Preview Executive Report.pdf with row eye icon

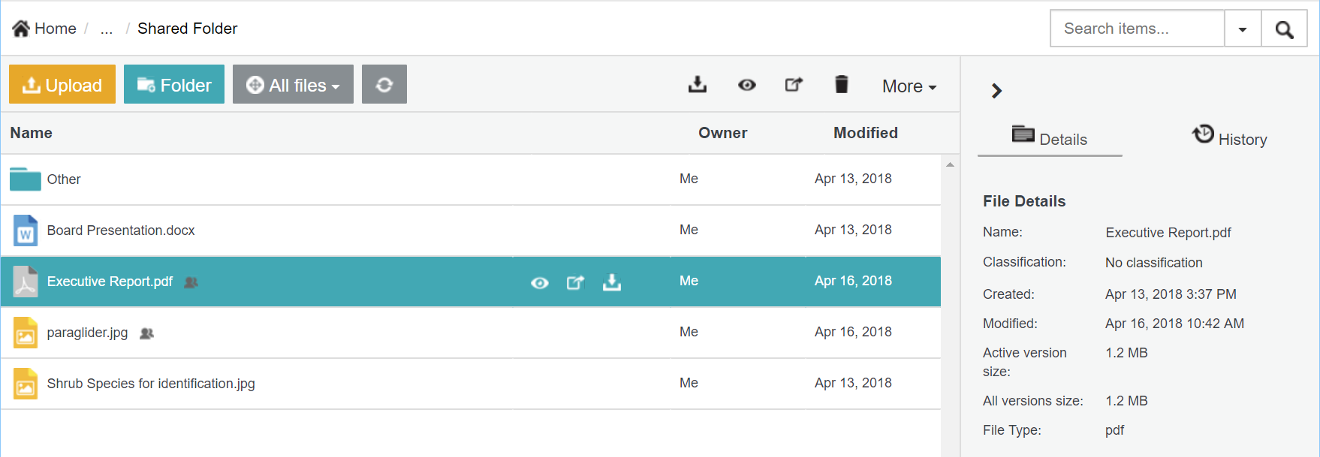coord(540,282)
